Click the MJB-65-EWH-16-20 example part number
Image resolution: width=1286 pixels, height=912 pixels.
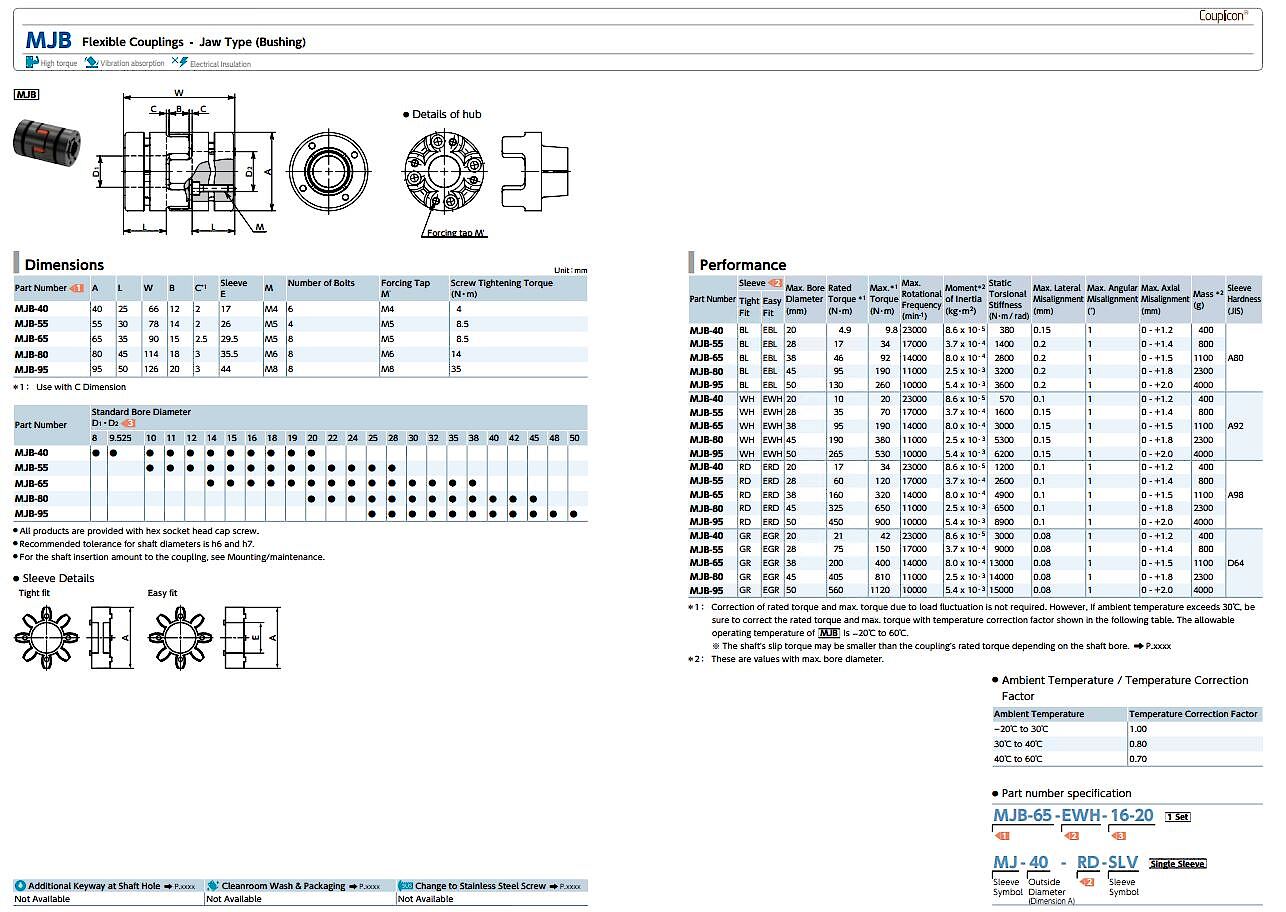click(x=1074, y=815)
